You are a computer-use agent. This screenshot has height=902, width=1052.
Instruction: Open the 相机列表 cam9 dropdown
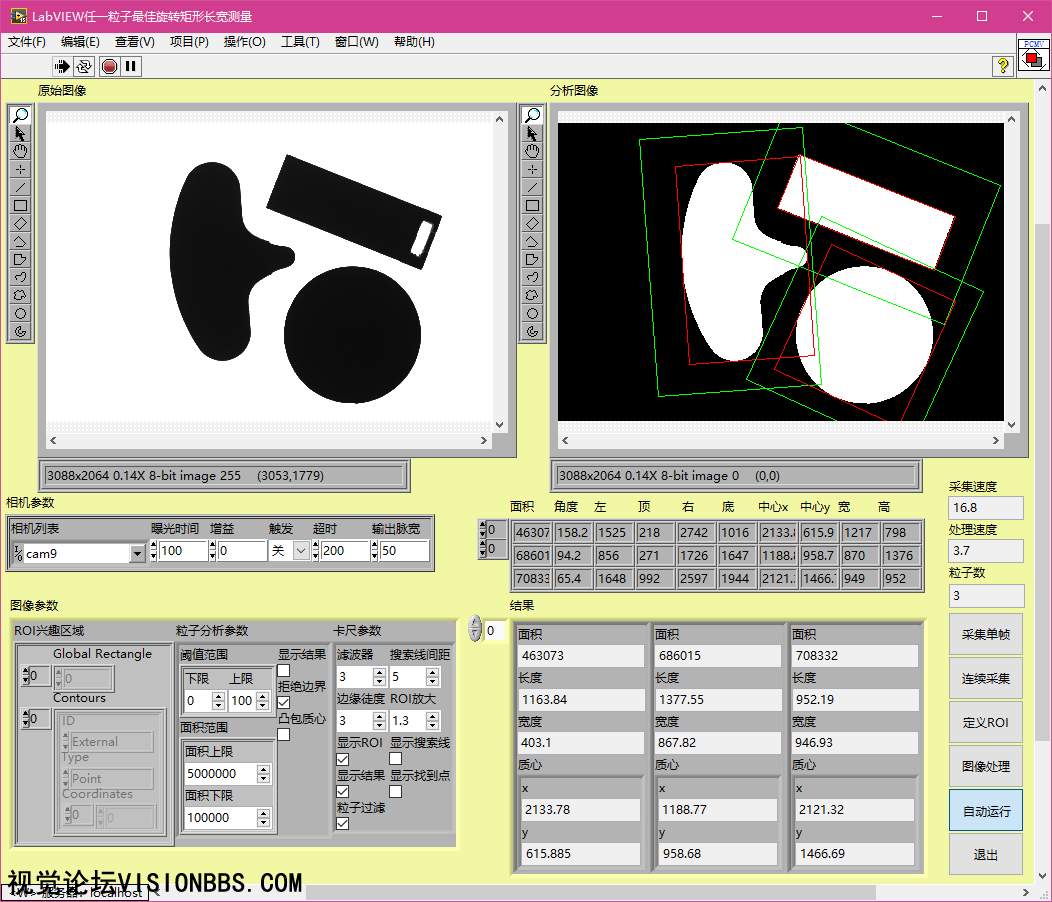[137, 553]
